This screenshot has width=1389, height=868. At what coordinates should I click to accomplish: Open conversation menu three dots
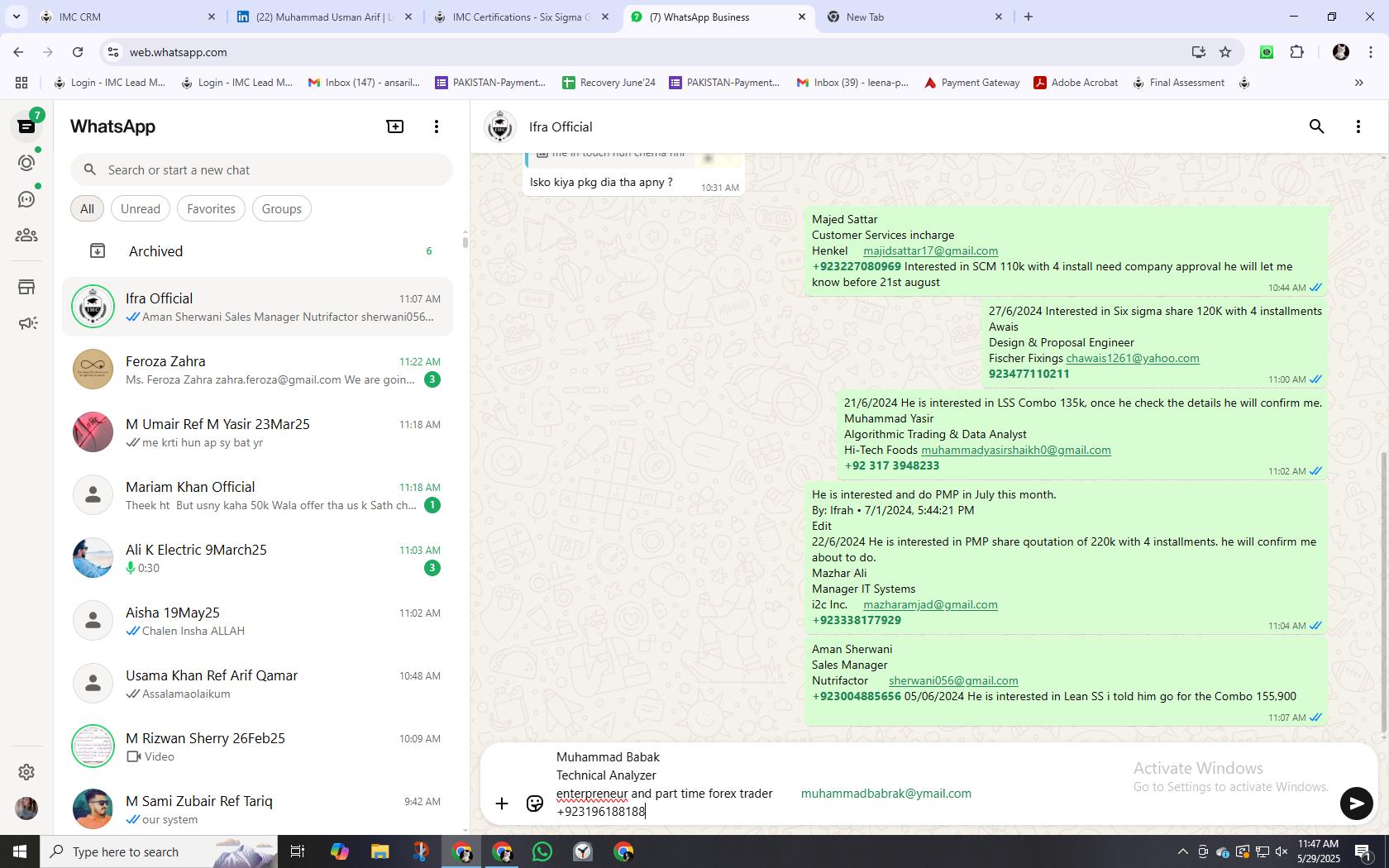pos(1358,126)
